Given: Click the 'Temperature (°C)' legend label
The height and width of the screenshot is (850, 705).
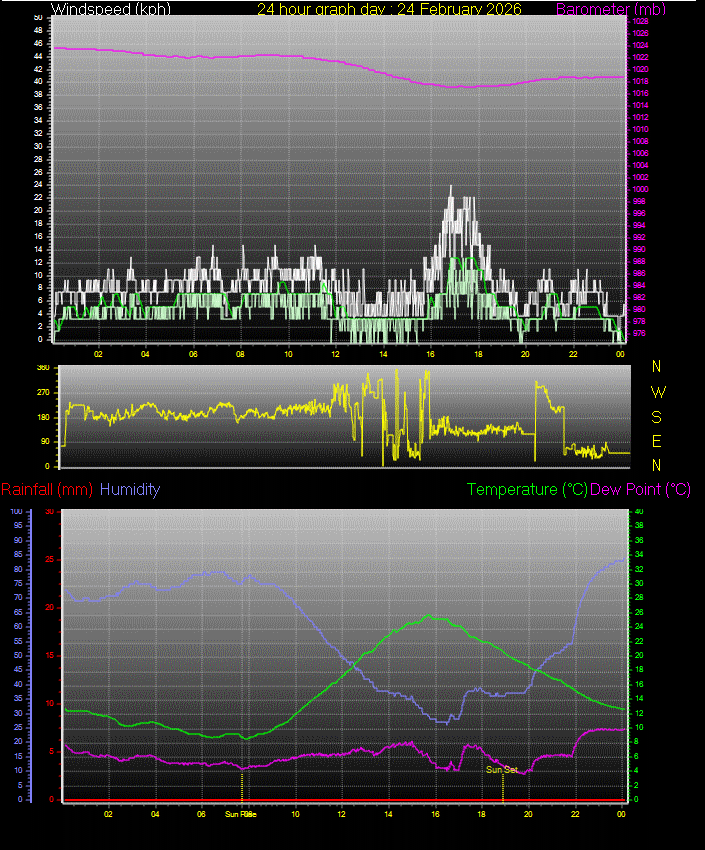Looking at the screenshot, I should (527, 490).
